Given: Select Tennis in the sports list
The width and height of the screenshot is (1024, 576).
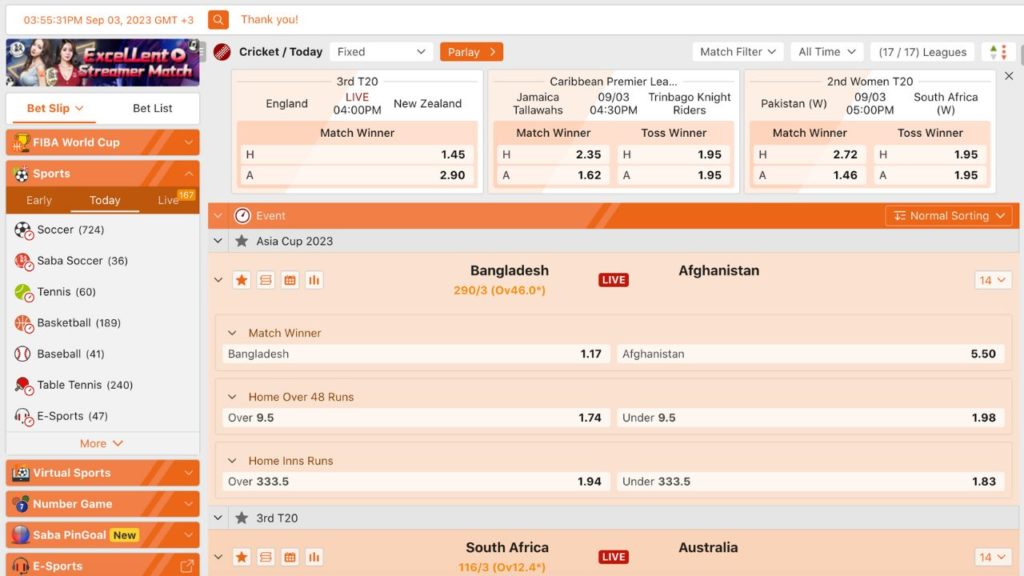Looking at the screenshot, I should 103,292.
